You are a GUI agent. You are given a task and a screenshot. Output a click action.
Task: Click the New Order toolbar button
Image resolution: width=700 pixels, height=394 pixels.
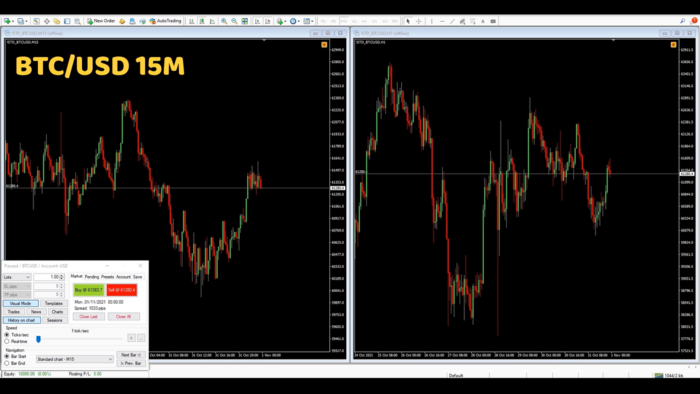coord(101,21)
